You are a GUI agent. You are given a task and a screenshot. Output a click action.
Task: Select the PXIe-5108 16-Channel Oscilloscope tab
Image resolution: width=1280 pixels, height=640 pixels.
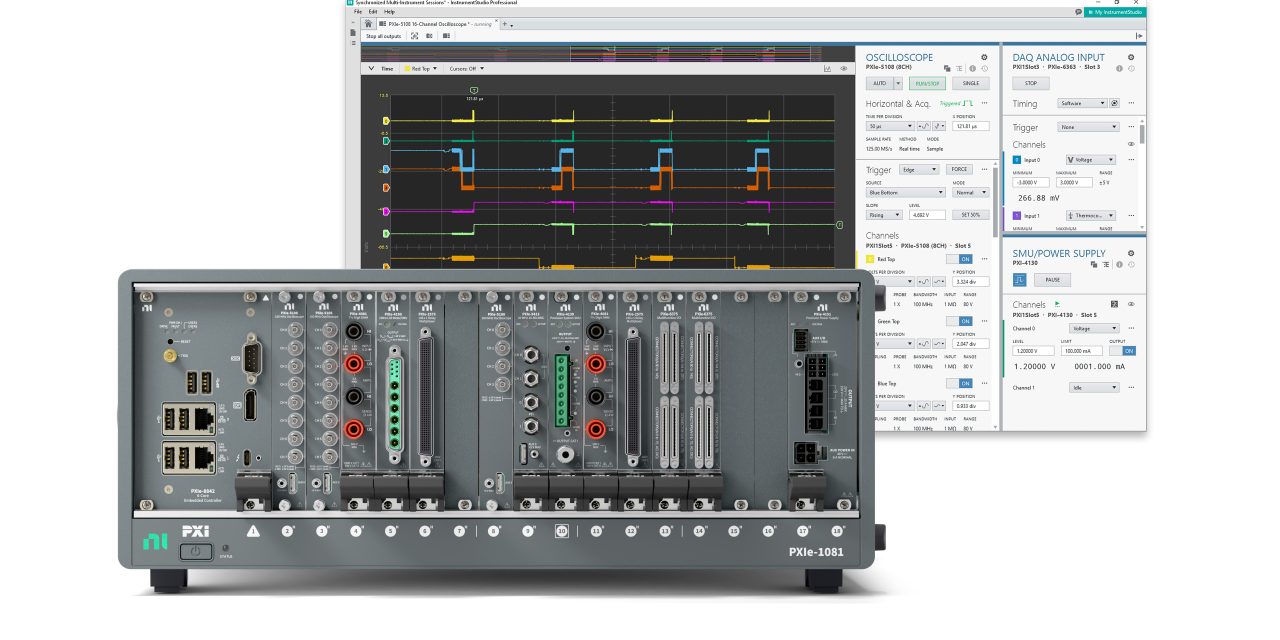437,23
